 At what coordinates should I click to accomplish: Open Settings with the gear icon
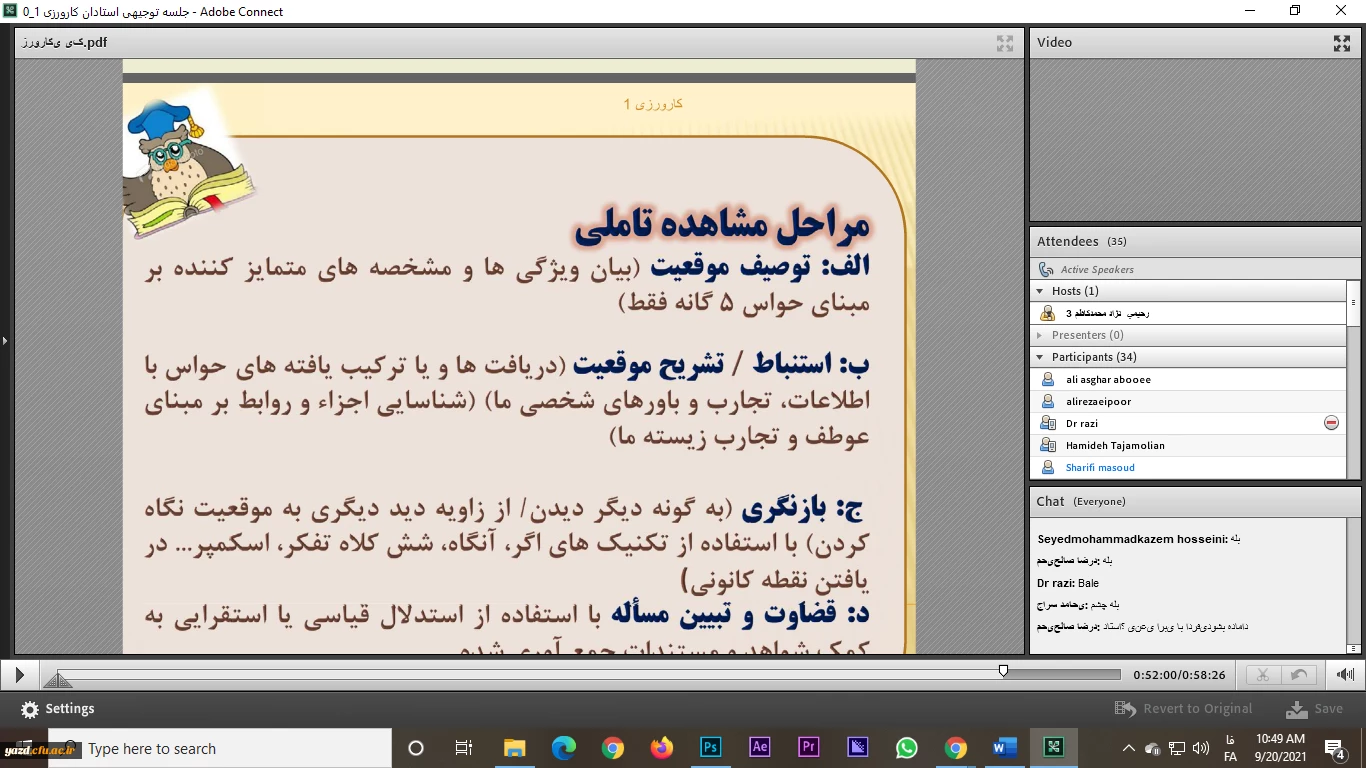click(x=30, y=709)
